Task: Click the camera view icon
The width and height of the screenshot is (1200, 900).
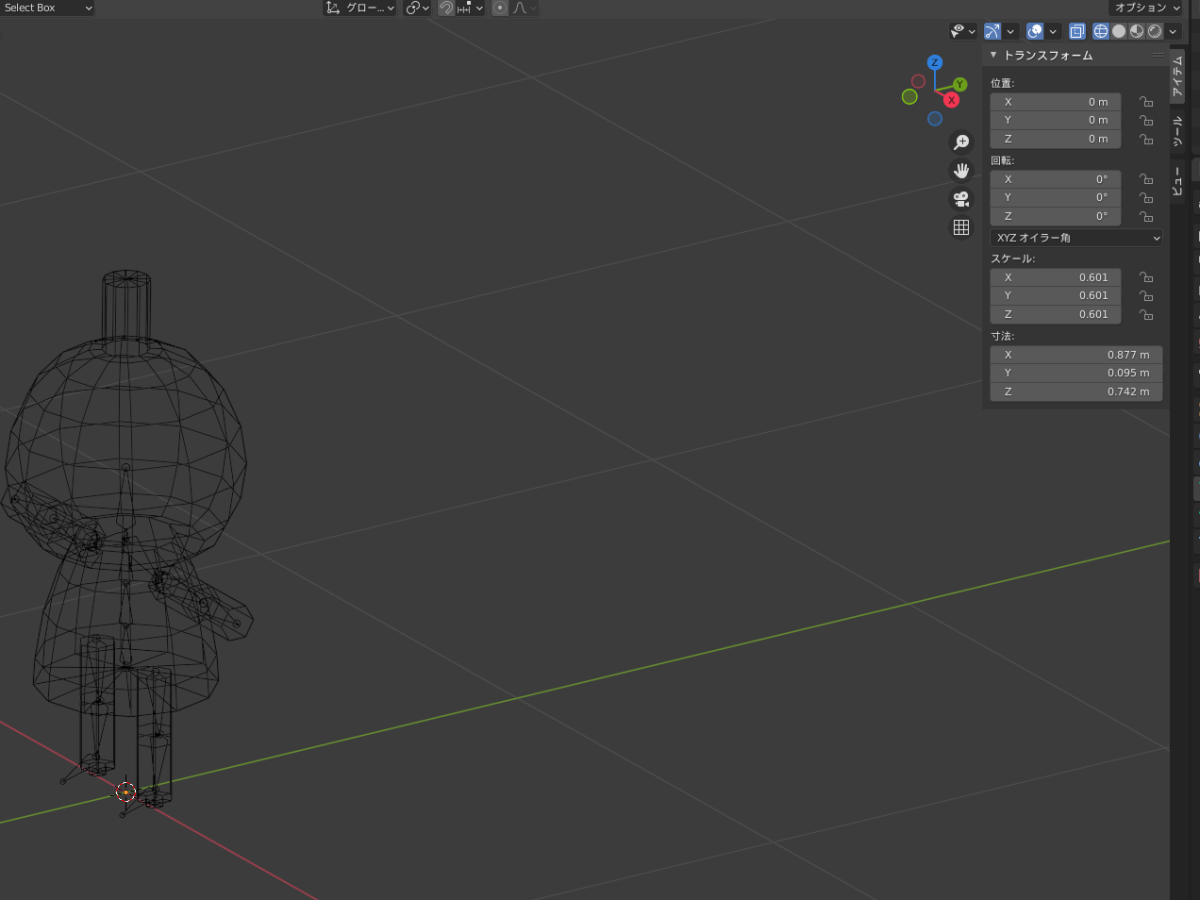Action: coord(960,198)
